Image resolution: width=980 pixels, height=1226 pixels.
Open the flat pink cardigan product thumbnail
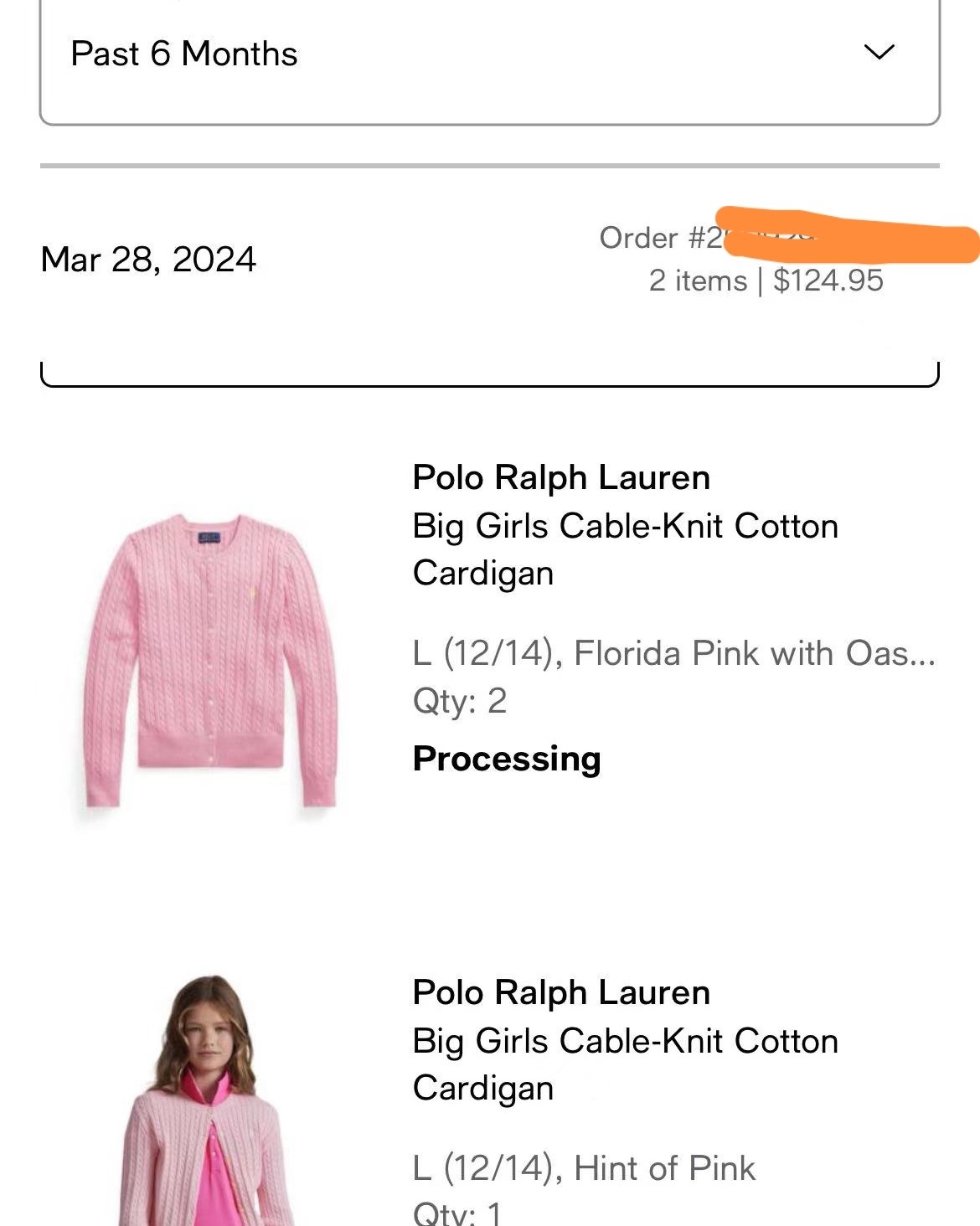tap(210, 661)
